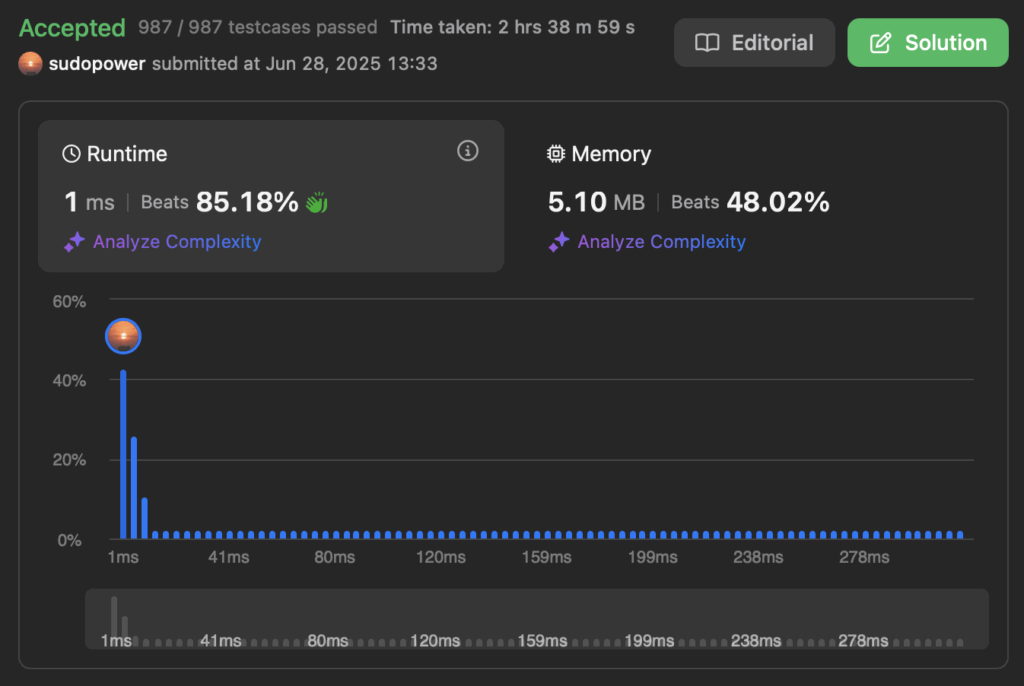Click the 85.18% runtime beats value

click(247, 202)
